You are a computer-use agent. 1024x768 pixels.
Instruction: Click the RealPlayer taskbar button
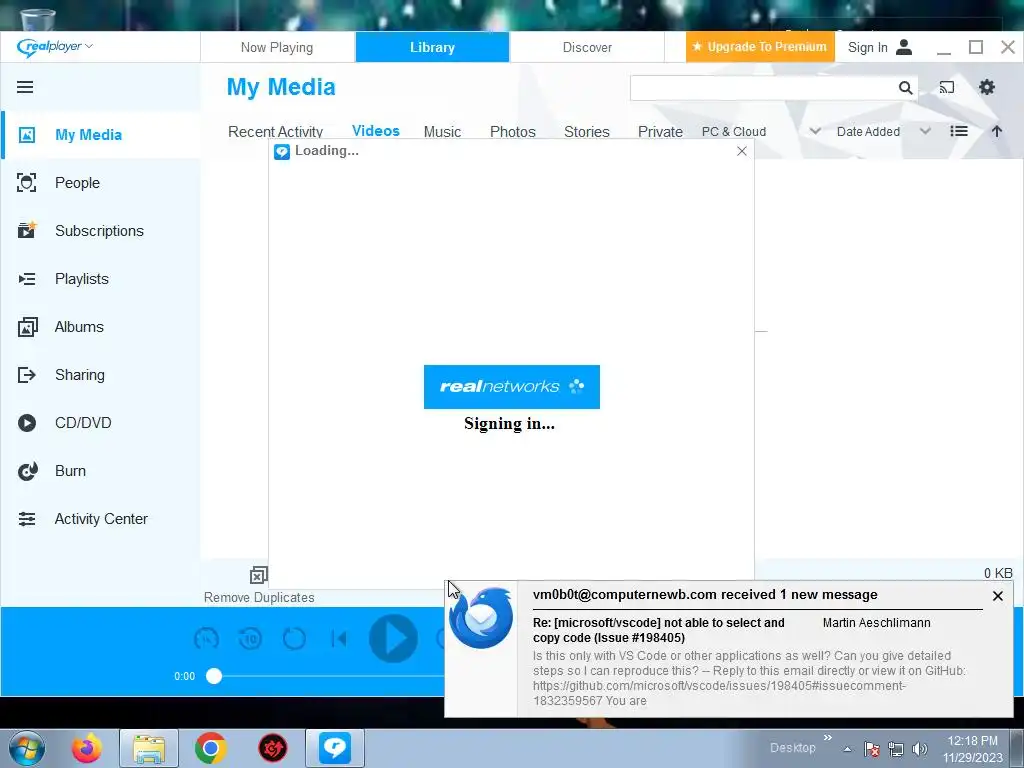point(334,748)
